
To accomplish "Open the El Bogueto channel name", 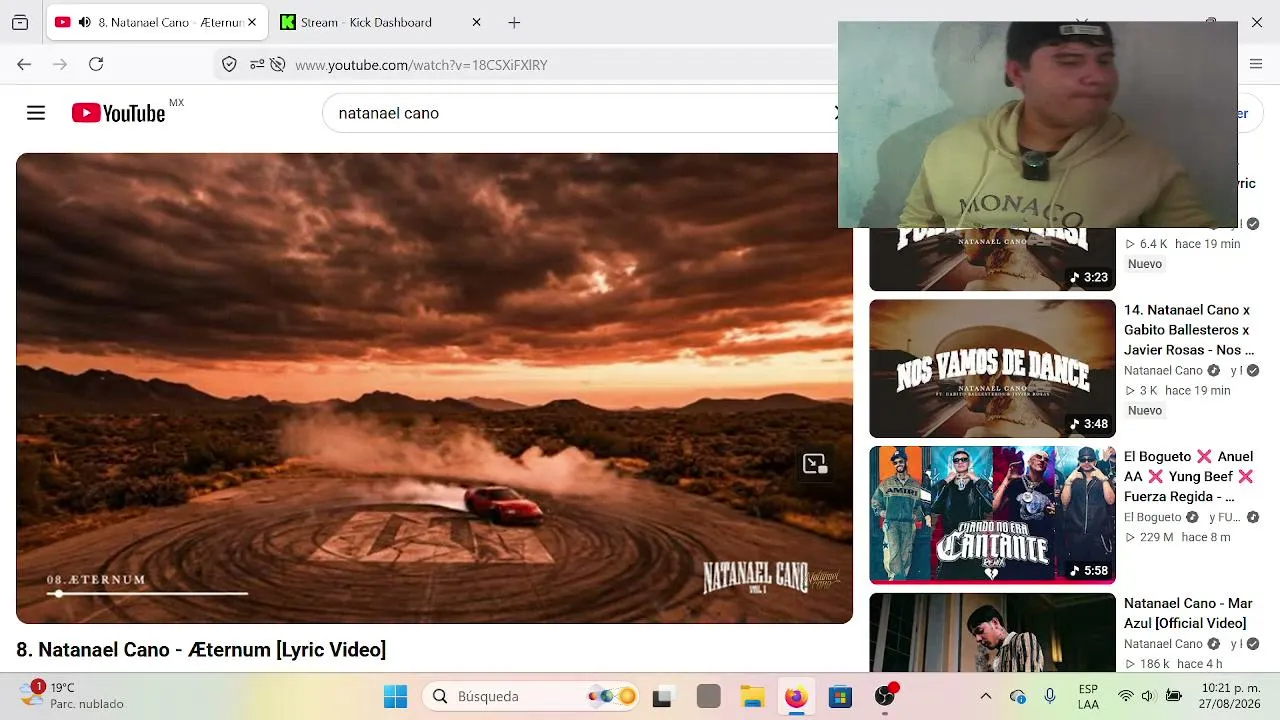I will [x=1153, y=517].
